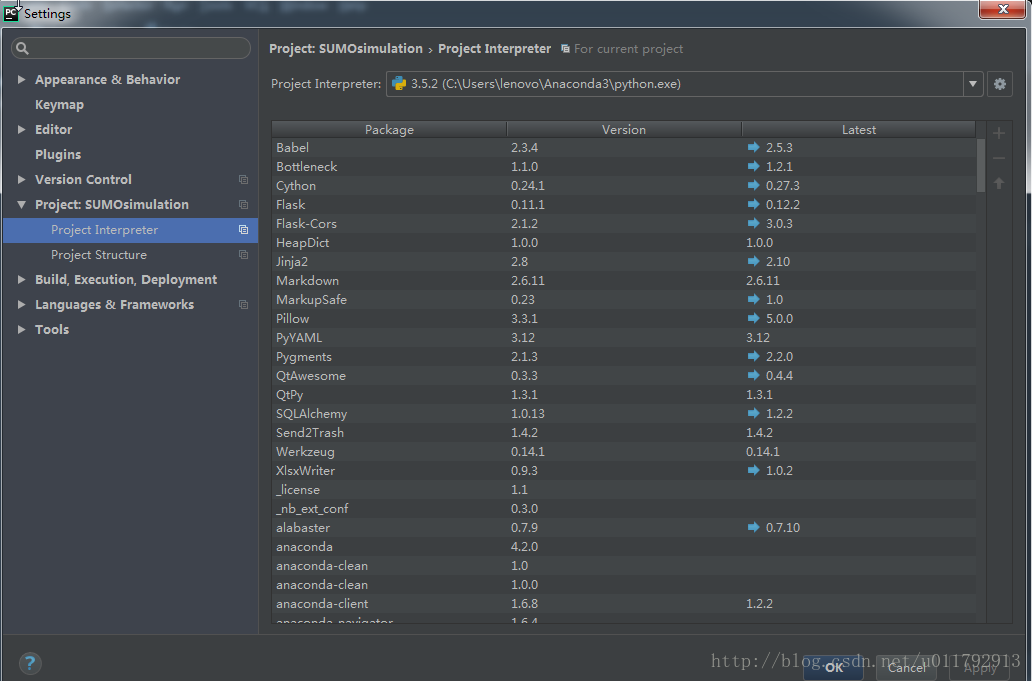Click the project icon beside Languages & Frameworks
1032x681 pixels.
point(244,305)
